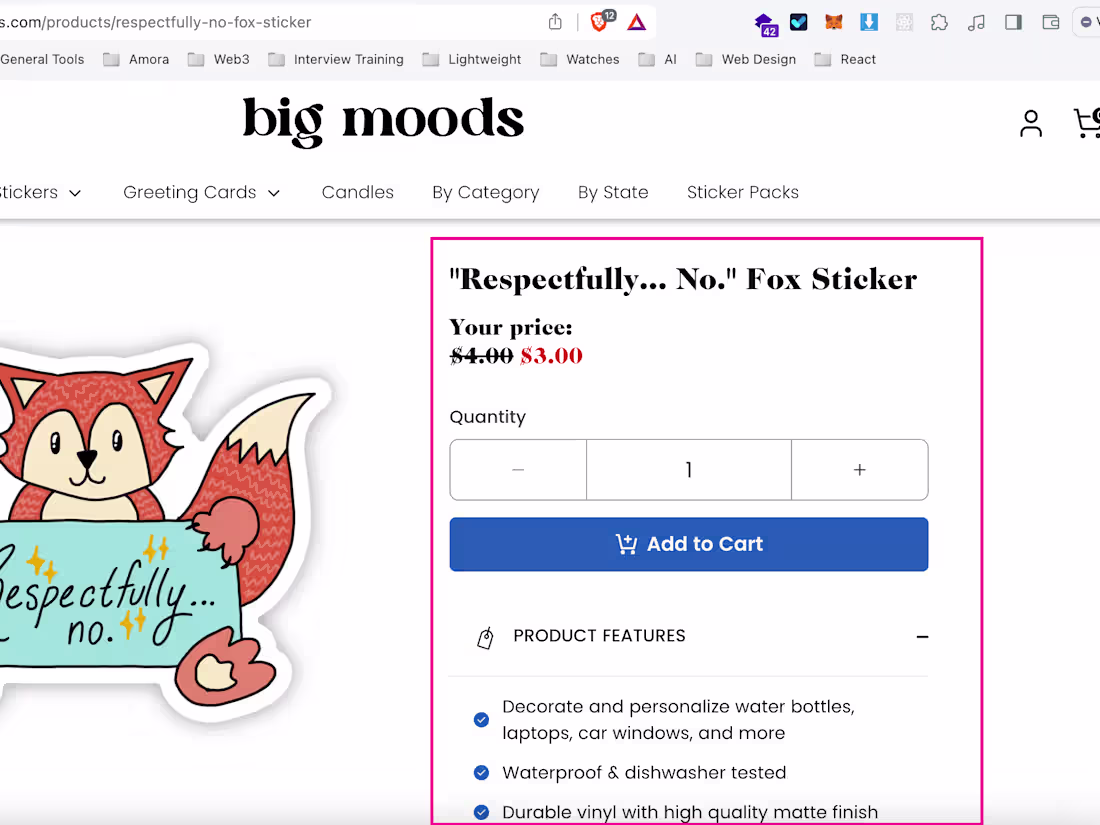This screenshot has height=825, width=1100.
Task: Expand the Stickers dropdown menu
Action: (40, 192)
